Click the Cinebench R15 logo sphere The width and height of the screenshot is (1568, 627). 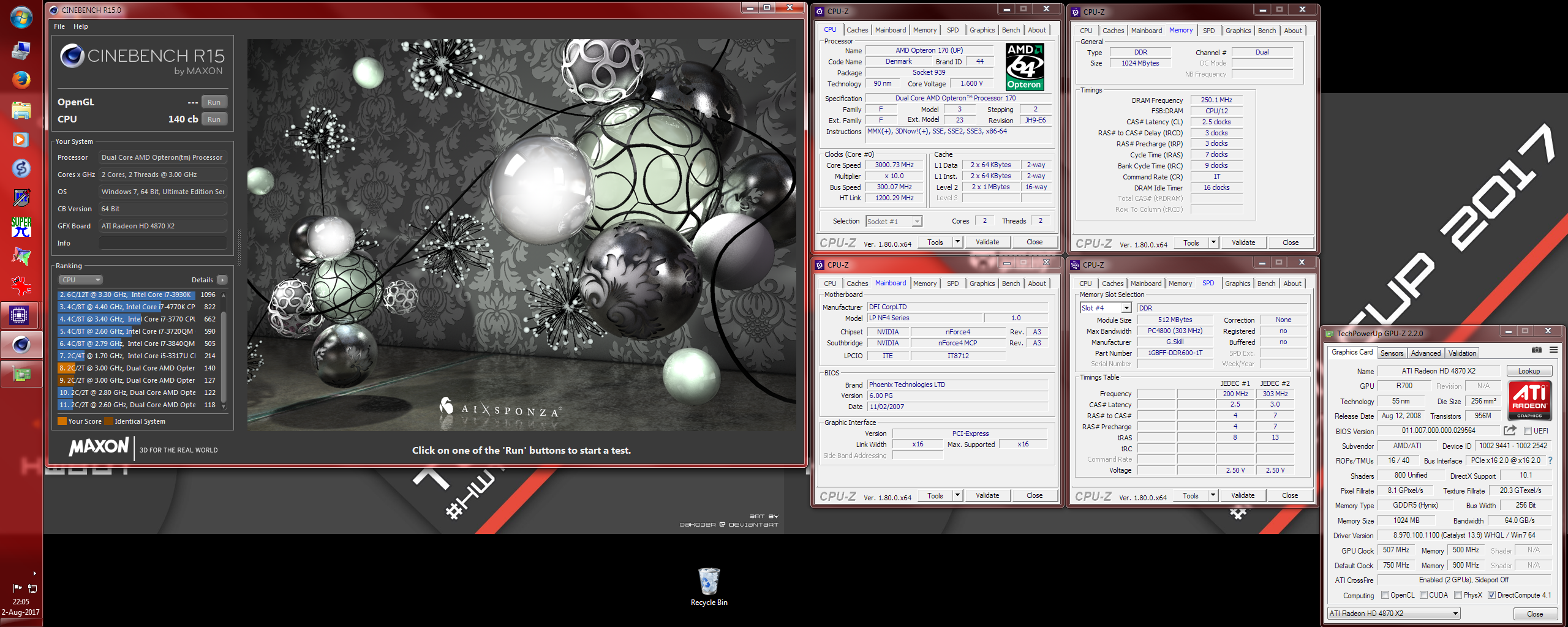point(72,56)
